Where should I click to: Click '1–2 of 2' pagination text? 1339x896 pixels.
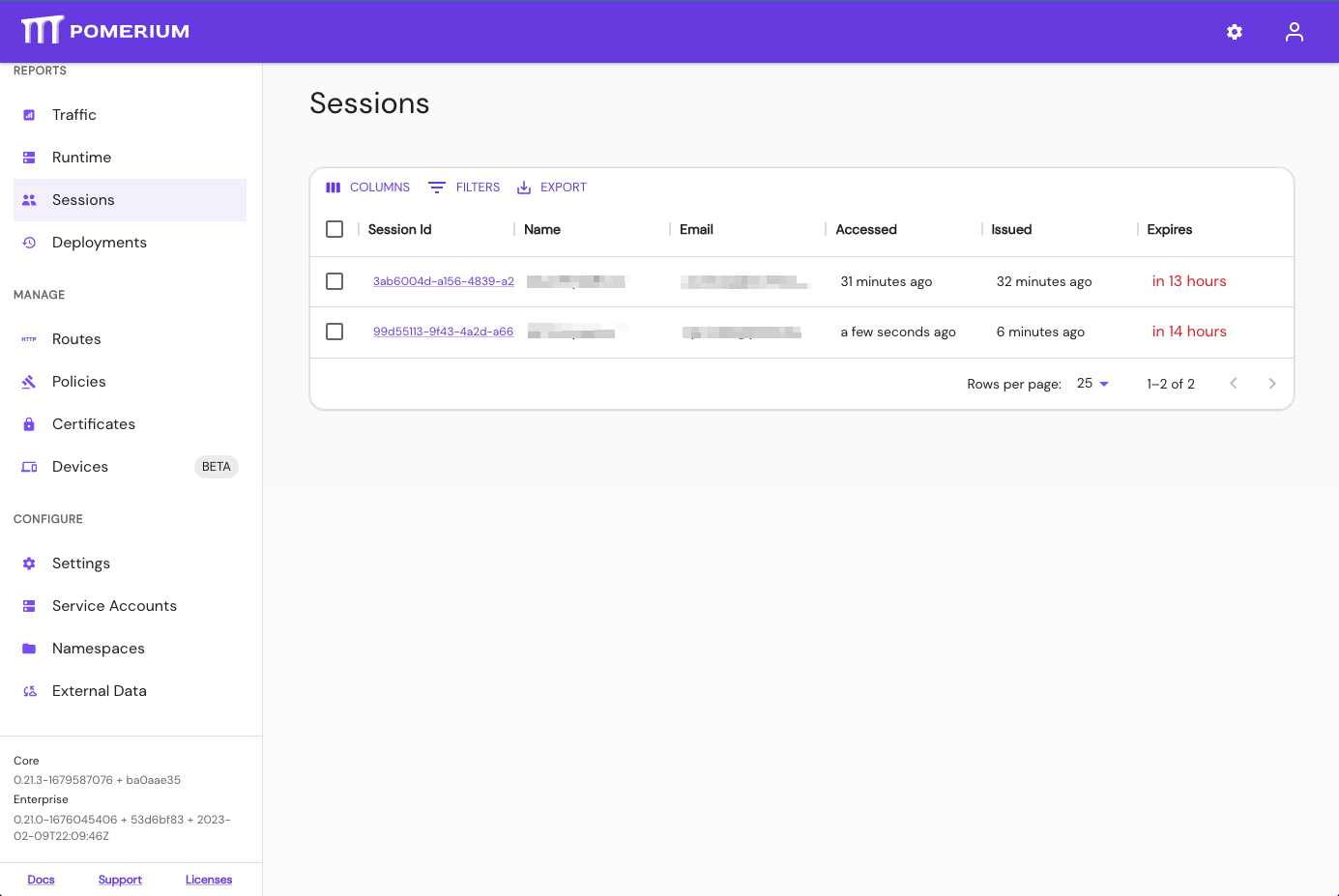1171,384
